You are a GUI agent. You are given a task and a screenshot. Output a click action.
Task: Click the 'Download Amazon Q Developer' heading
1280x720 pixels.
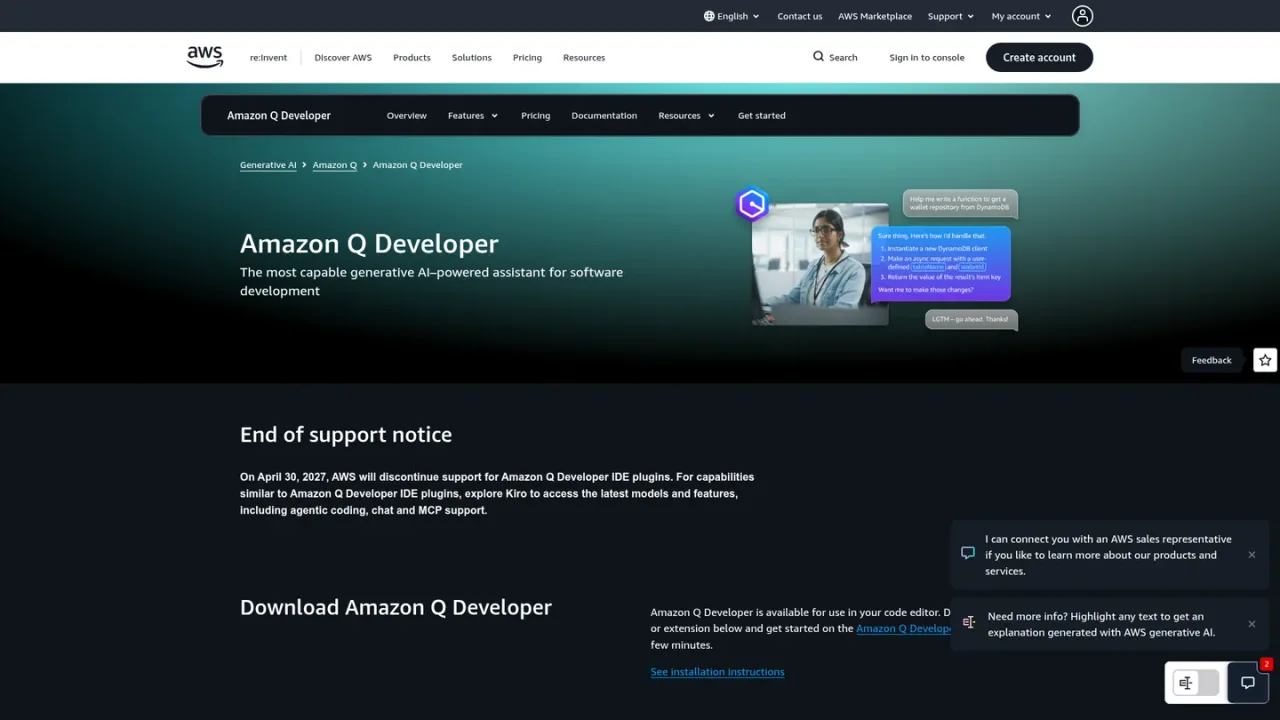point(396,607)
